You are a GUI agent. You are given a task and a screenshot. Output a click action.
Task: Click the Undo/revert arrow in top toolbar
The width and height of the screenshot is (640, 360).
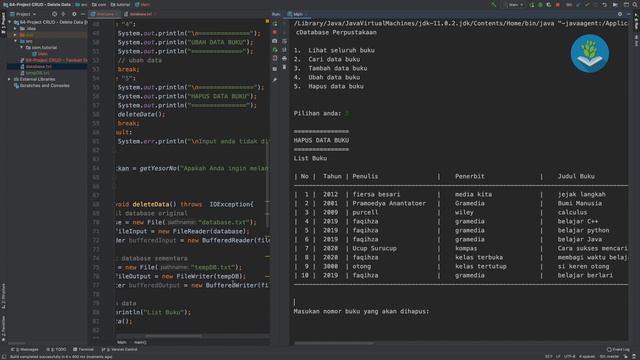coord(604,4)
